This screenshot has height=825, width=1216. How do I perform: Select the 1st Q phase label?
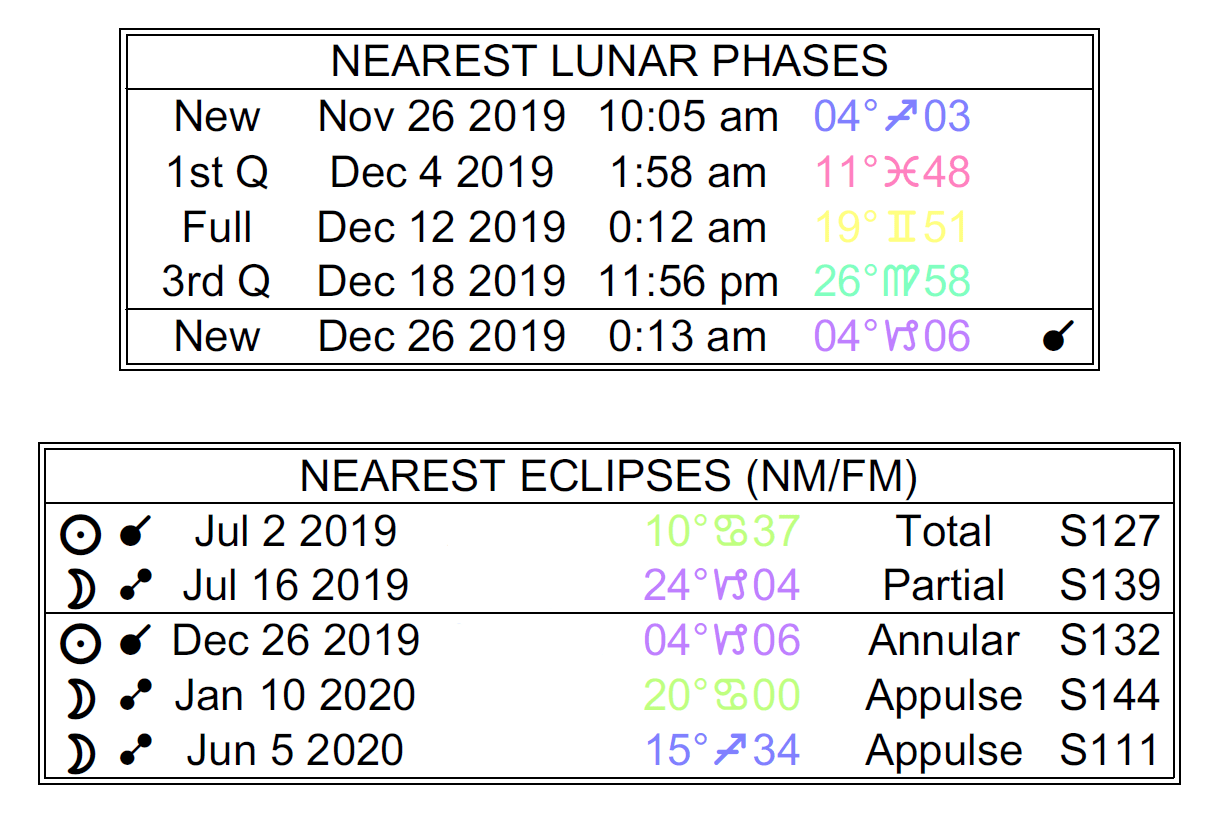tap(217, 173)
